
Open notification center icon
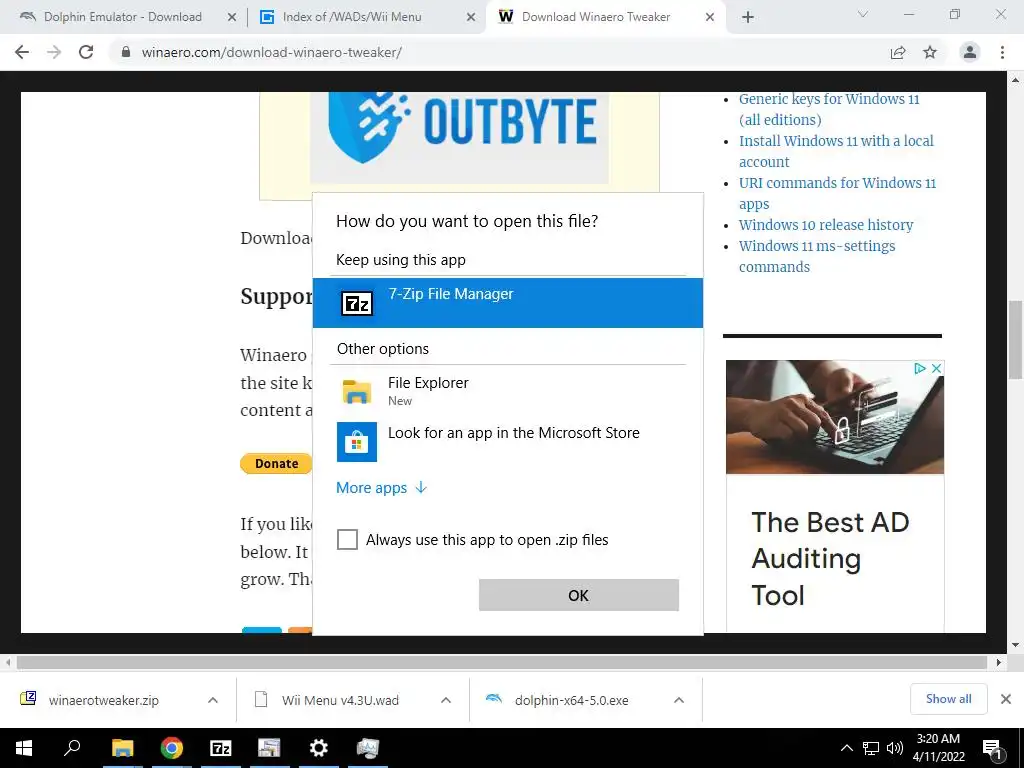click(x=993, y=748)
